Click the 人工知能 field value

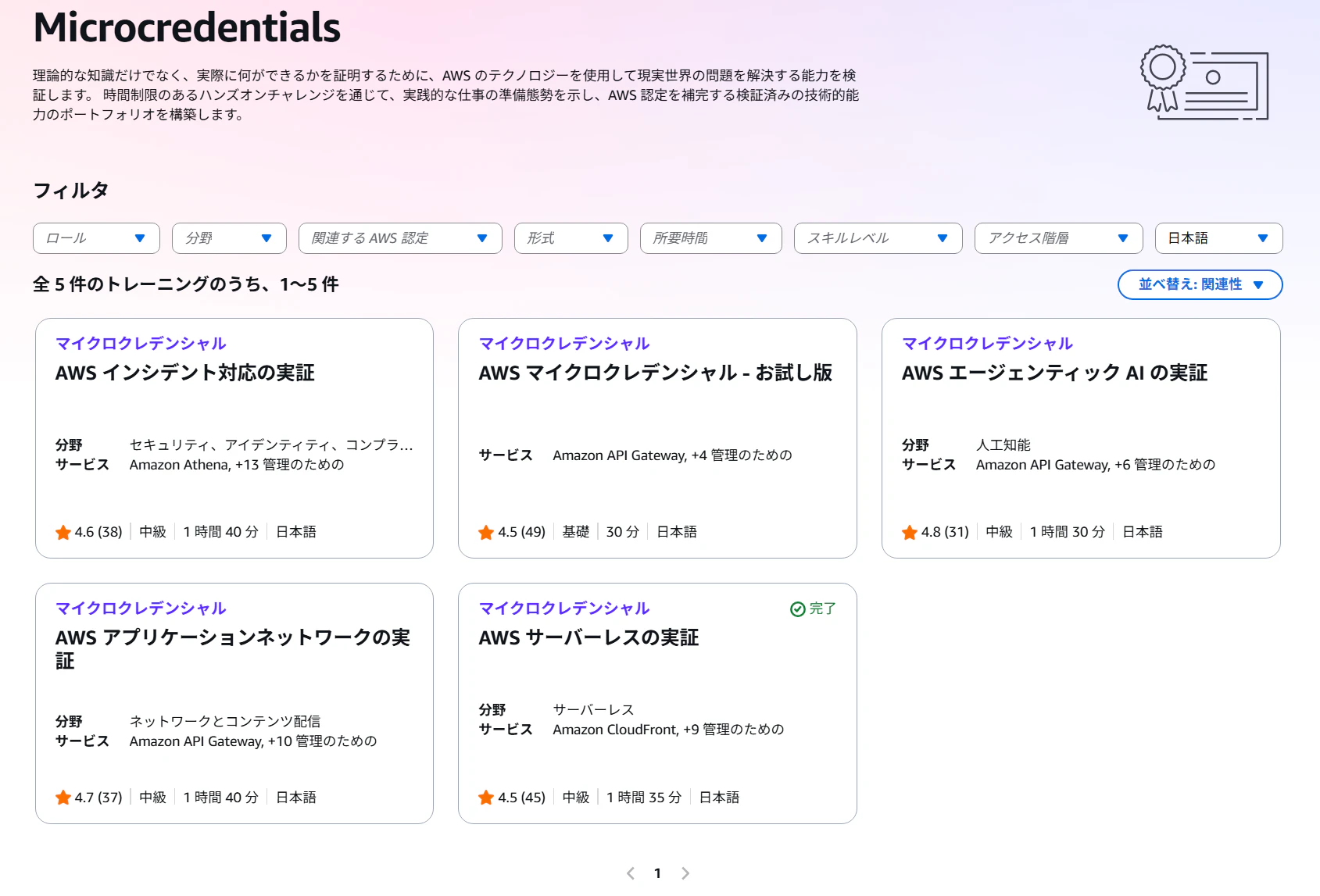pos(1003,445)
